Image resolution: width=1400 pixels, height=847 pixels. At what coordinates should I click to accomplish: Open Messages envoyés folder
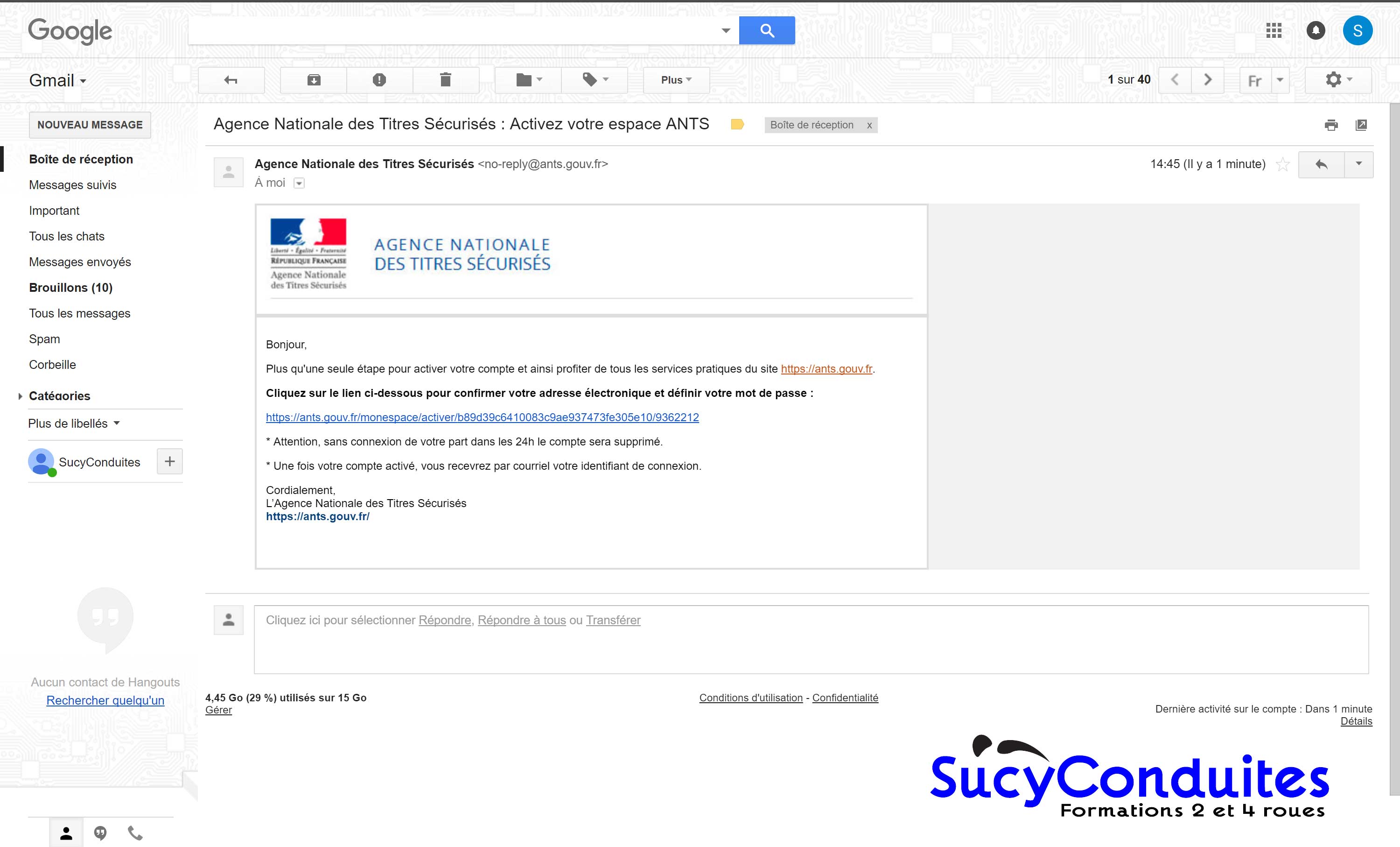tap(80, 262)
